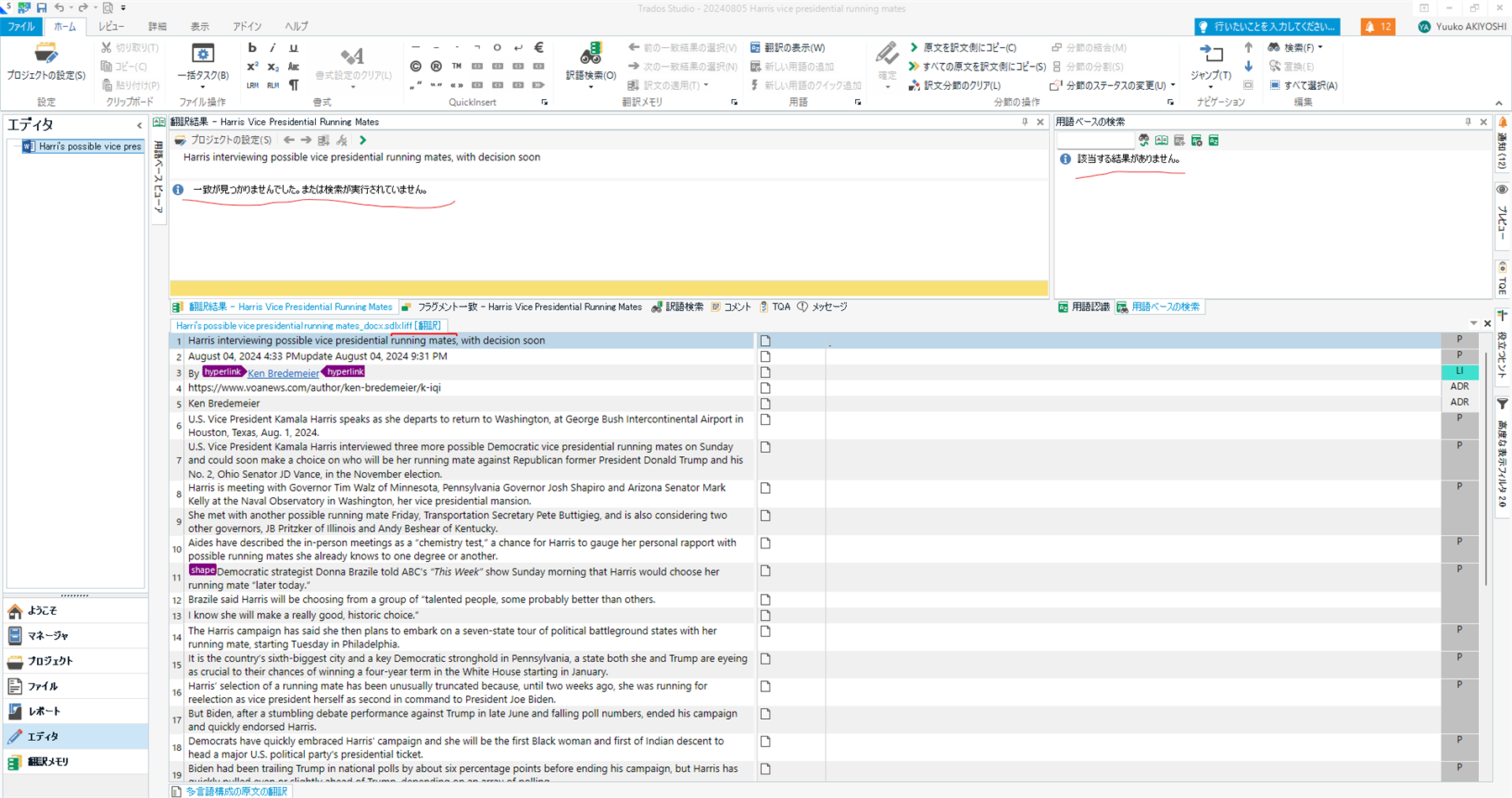
Task: Switch to the 用語認識 tab
Action: coord(1084,307)
